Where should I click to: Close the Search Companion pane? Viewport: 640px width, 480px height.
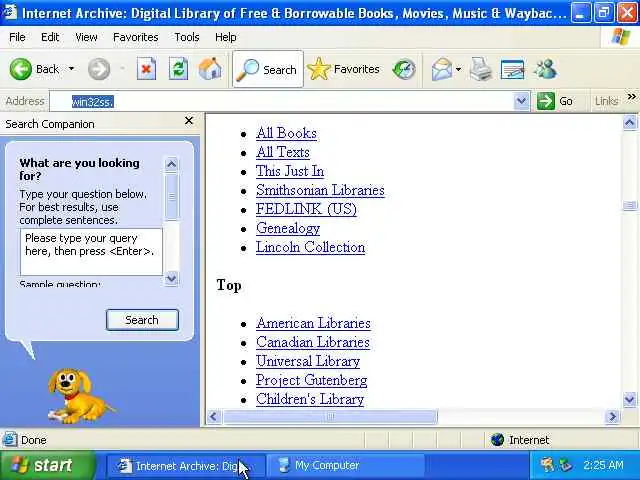(x=189, y=120)
